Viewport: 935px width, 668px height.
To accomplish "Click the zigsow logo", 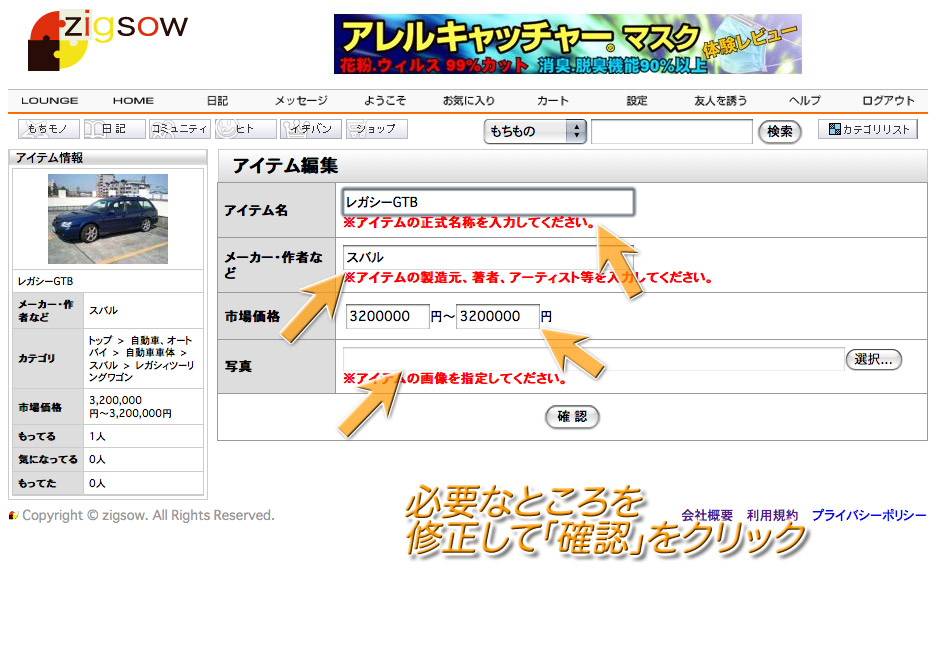I will (x=108, y=40).
